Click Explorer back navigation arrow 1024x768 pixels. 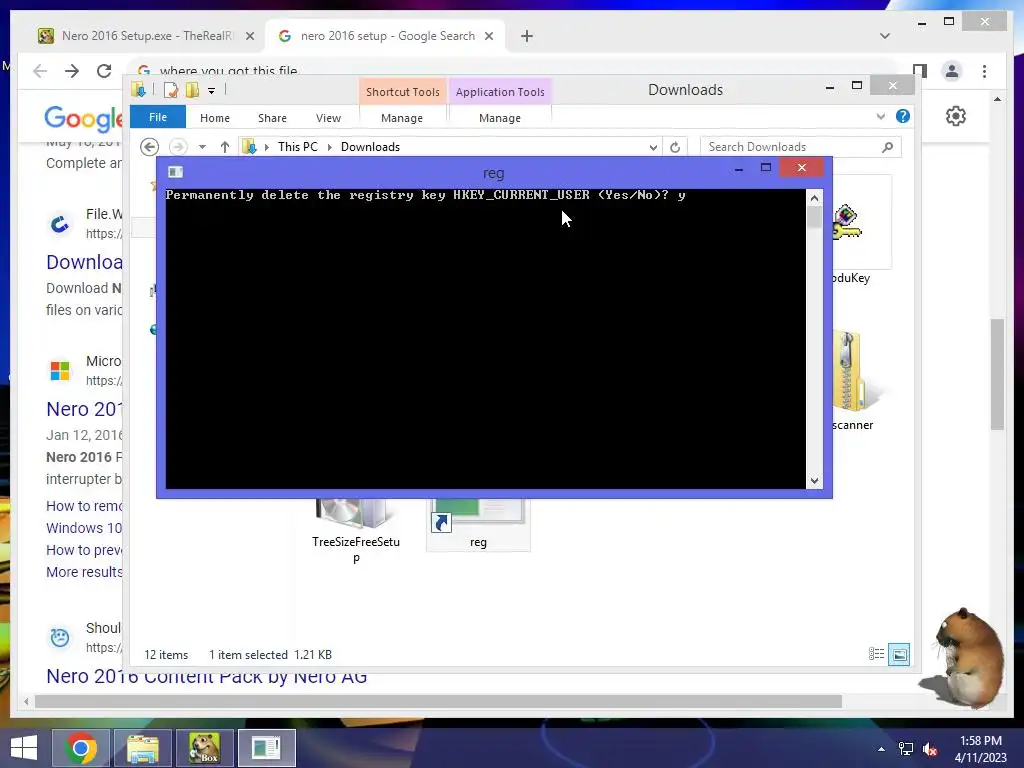(150, 147)
